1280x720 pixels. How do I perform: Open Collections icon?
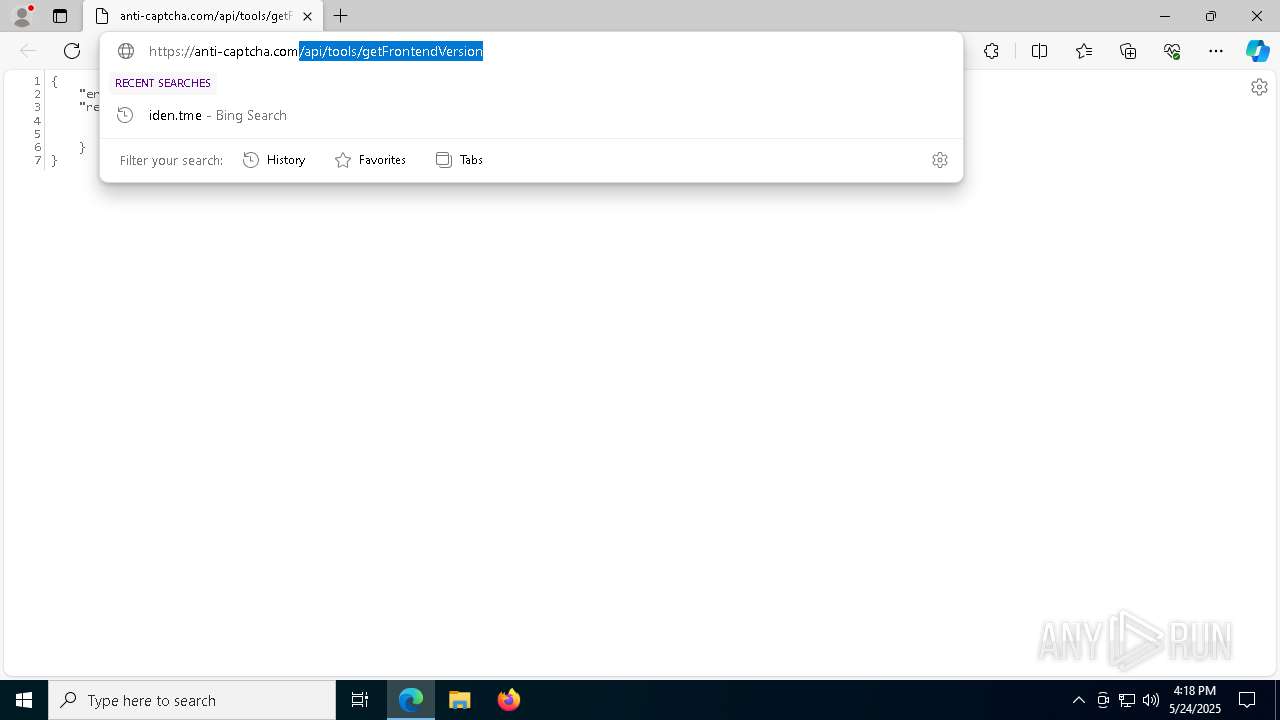click(x=1128, y=51)
